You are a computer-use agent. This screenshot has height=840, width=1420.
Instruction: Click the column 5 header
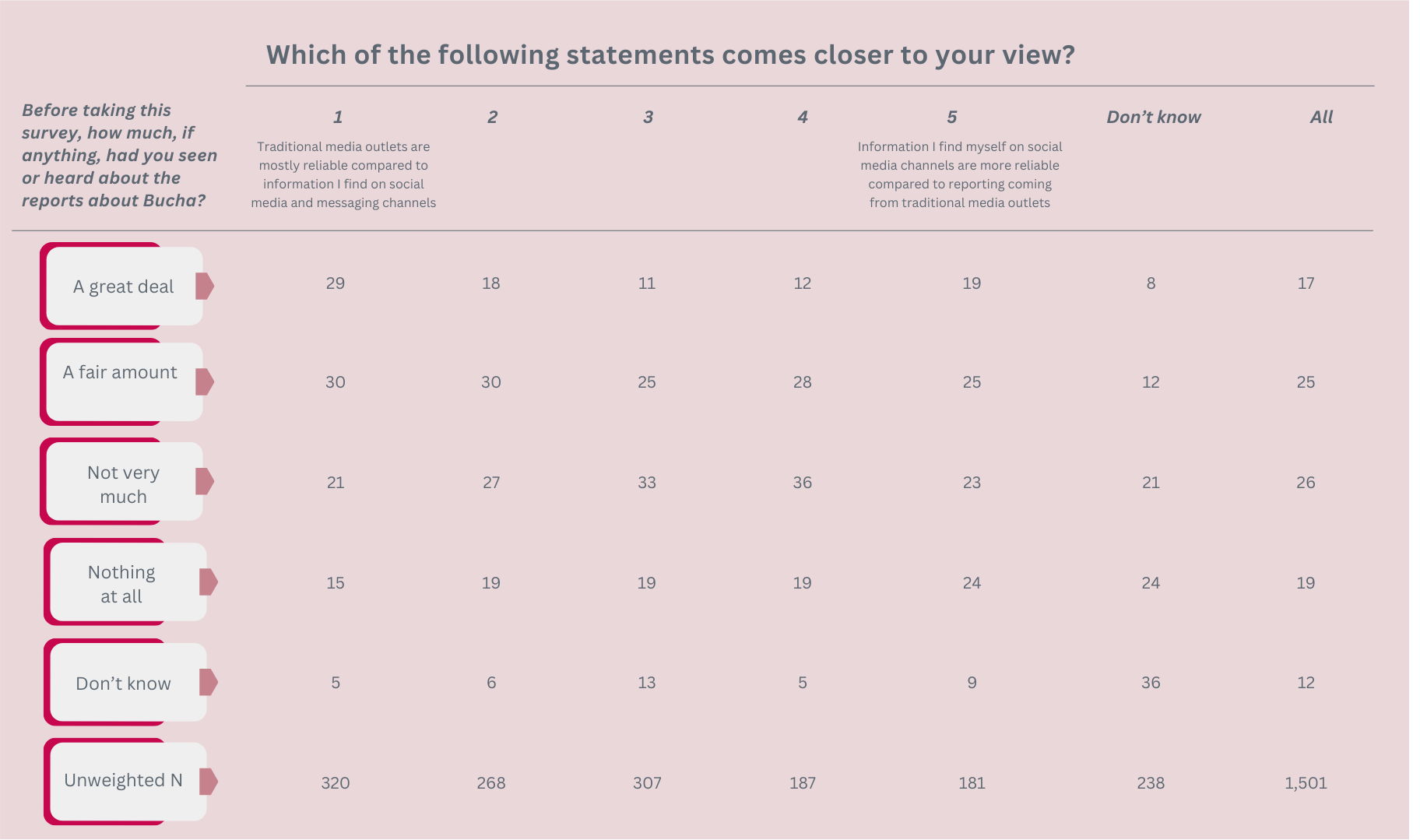[x=951, y=117]
